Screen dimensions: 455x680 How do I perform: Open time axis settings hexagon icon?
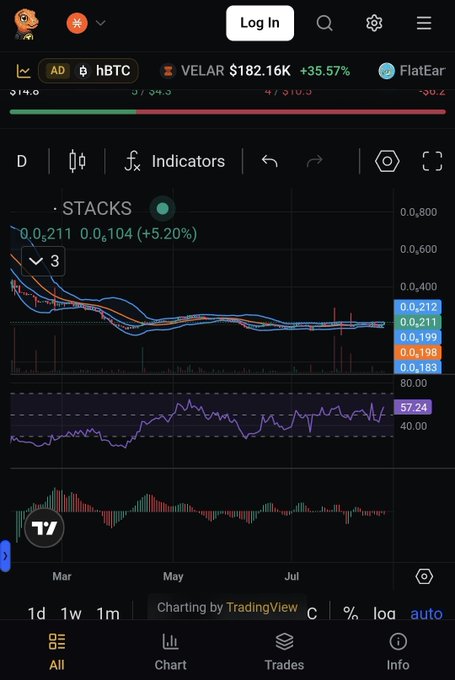tap(424, 576)
